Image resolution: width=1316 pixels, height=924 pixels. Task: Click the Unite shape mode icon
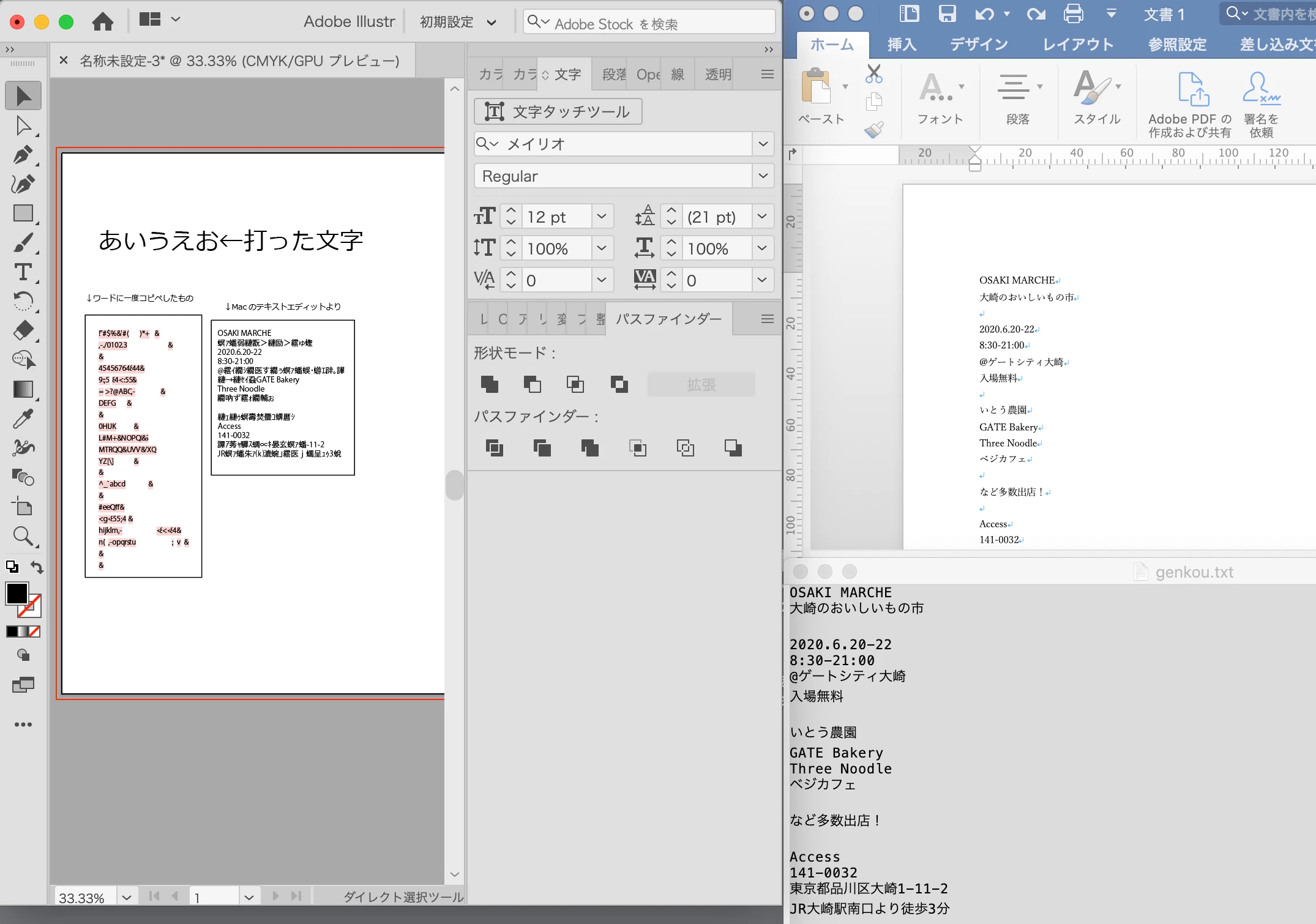[489, 384]
